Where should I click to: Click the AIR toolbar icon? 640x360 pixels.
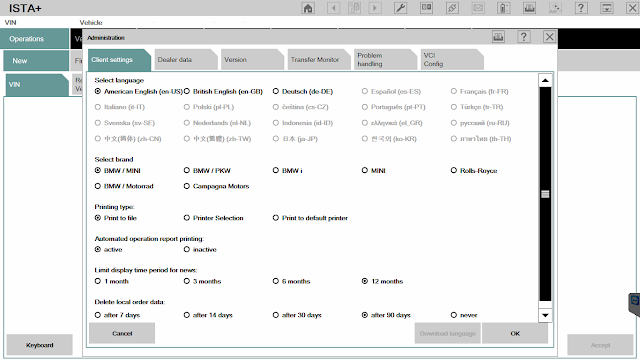pyautogui.click(x=555, y=8)
